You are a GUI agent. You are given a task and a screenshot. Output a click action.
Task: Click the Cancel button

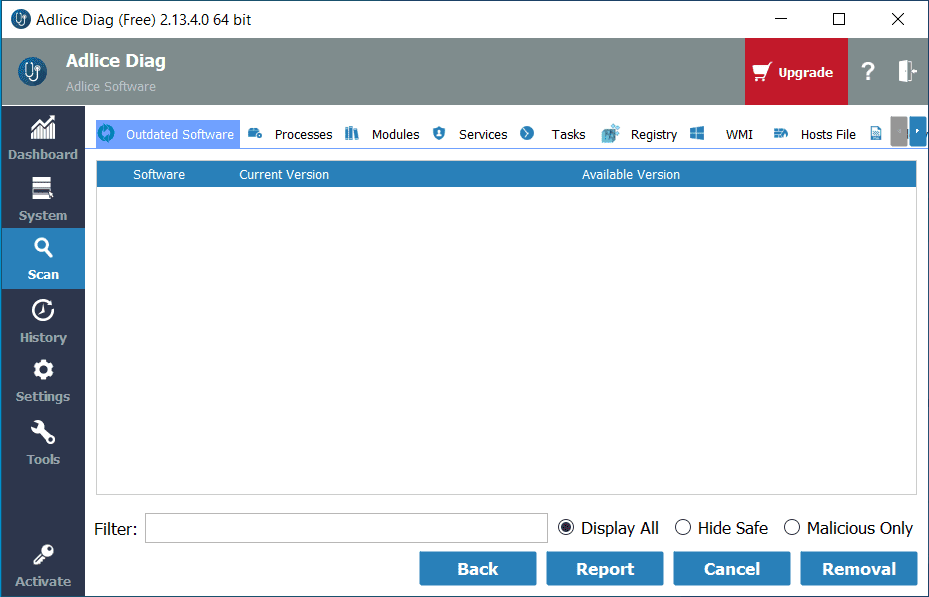pyautogui.click(x=732, y=569)
